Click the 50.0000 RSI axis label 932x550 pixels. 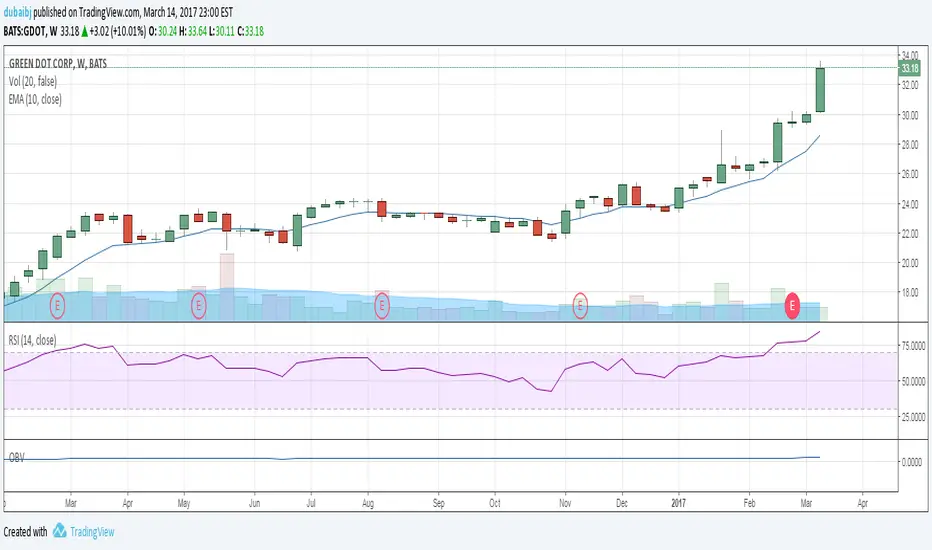[x=913, y=382]
